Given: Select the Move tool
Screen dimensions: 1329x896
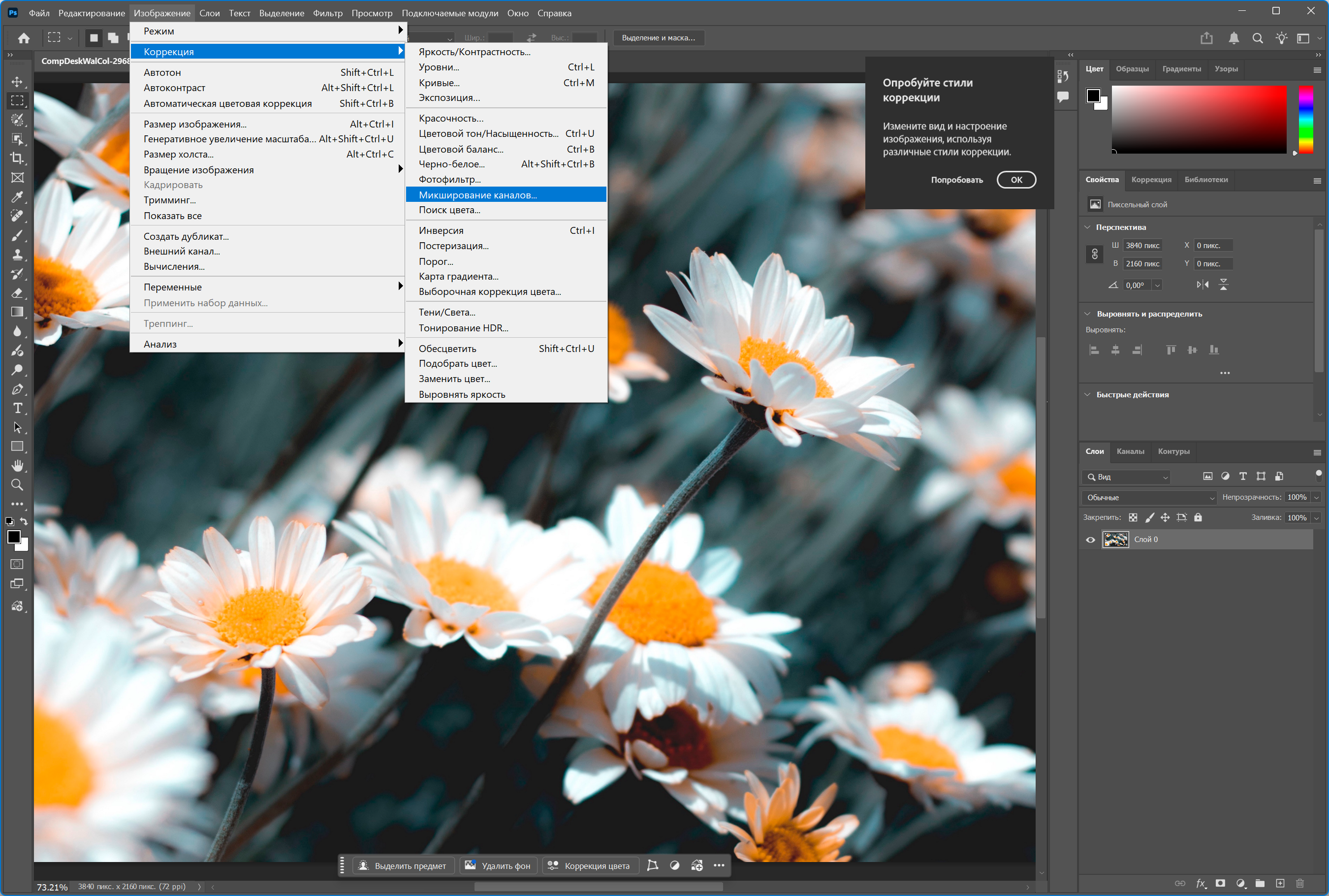Looking at the screenshot, I should pos(17,81).
